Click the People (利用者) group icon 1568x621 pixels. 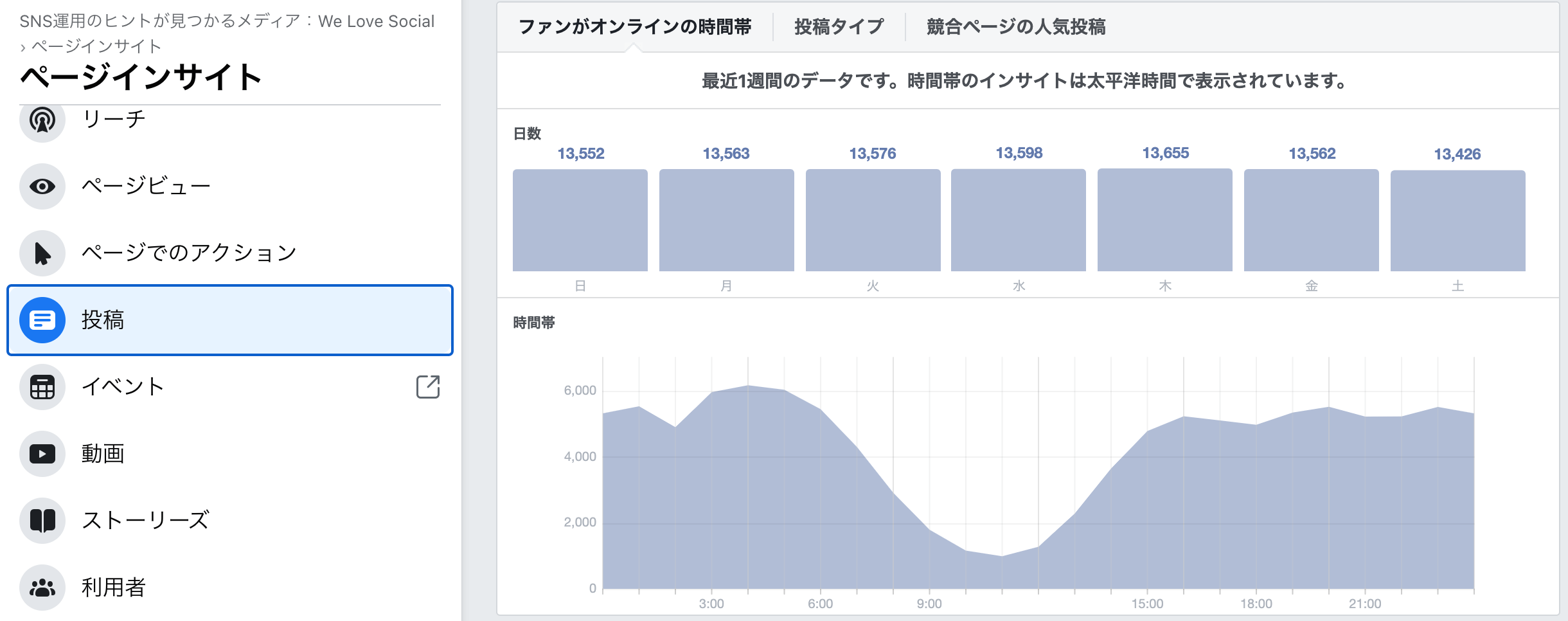point(42,588)
